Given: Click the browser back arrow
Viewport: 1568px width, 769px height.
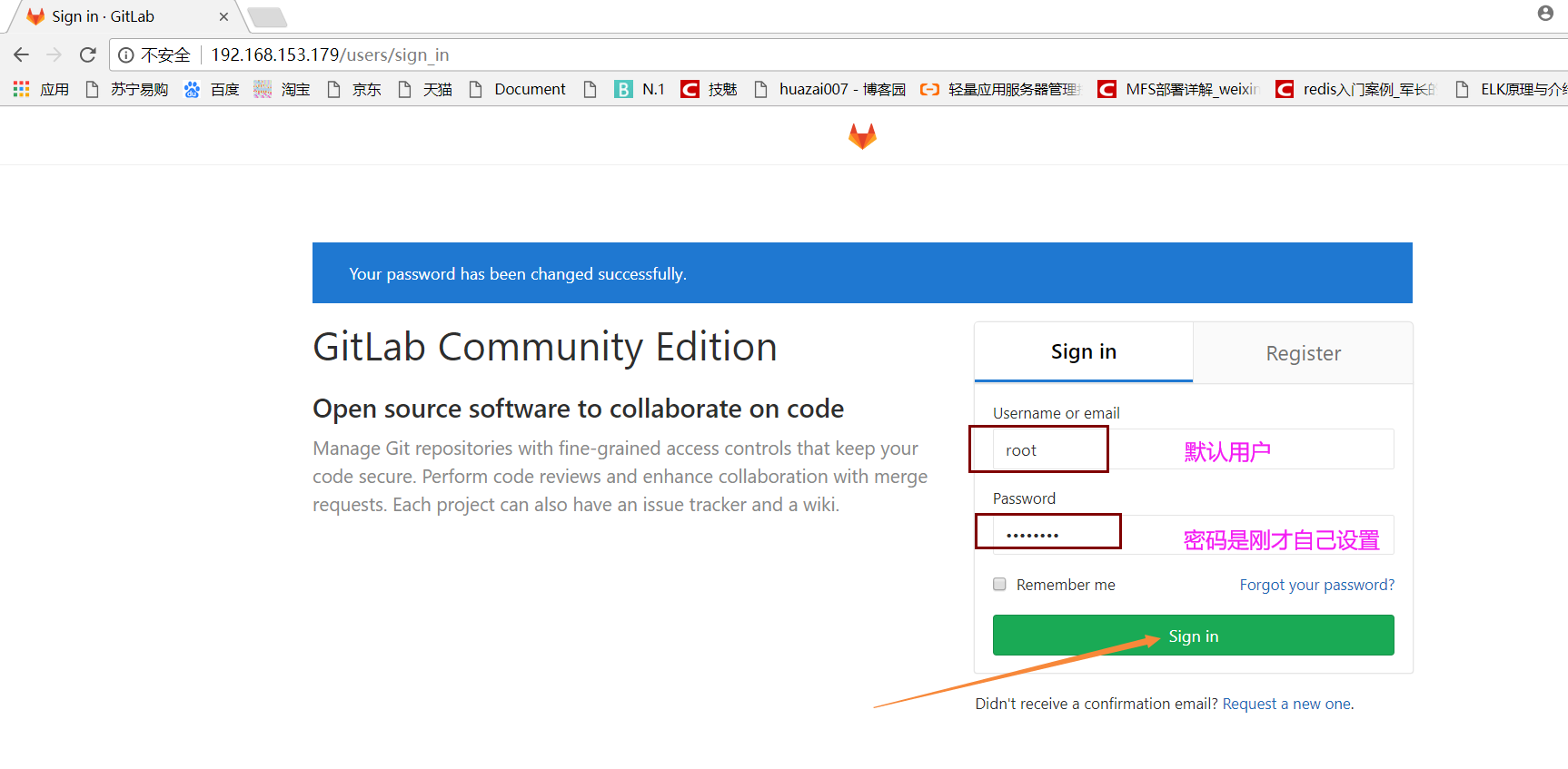Looking at the screenshot, I should pyautogui.click(x=22, y=54).
